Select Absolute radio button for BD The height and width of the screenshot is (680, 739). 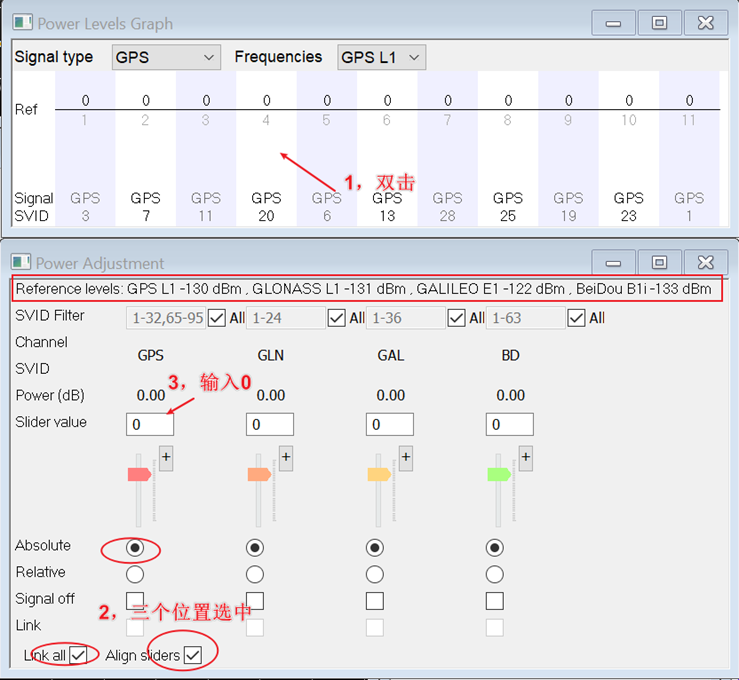pyautogui.click(x=494, y=547)
